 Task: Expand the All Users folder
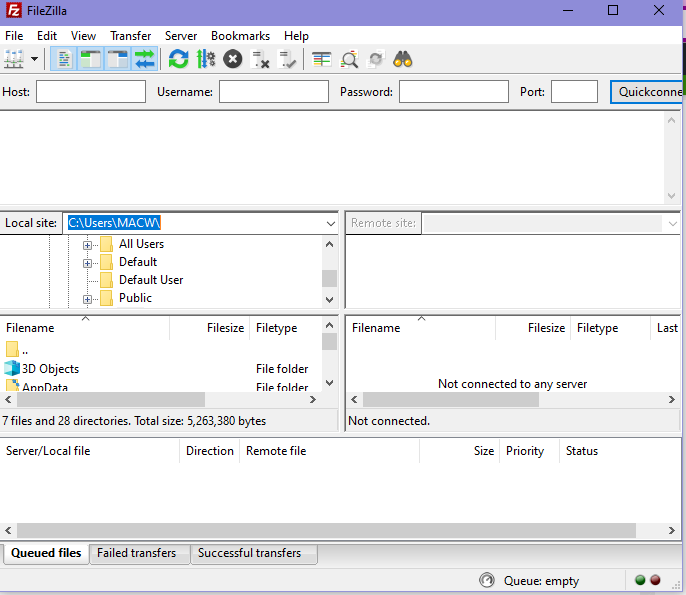pyautogui.click(x=87, y=245)
